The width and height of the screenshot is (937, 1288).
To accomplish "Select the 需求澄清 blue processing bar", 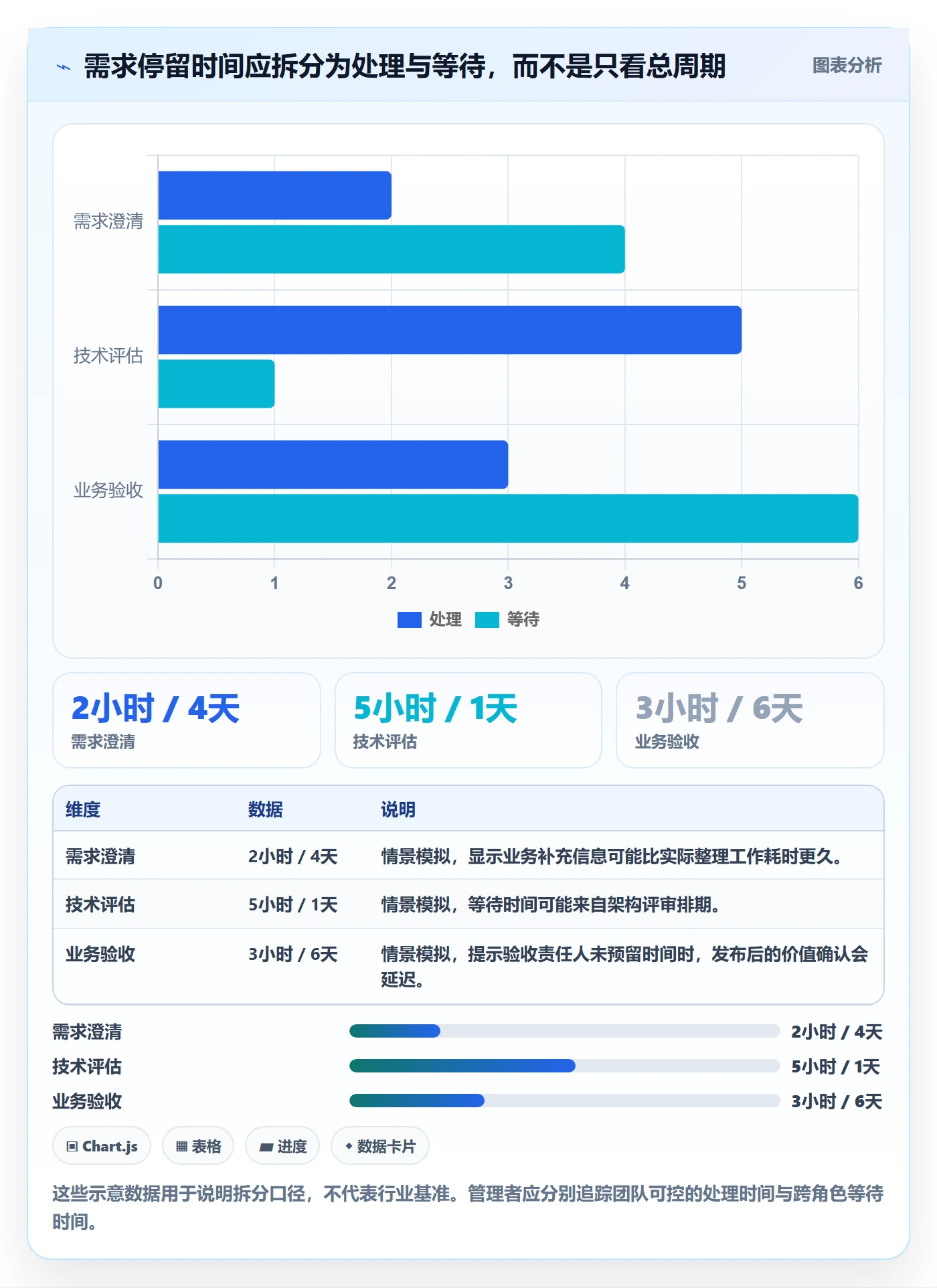I will coord(274,195).
